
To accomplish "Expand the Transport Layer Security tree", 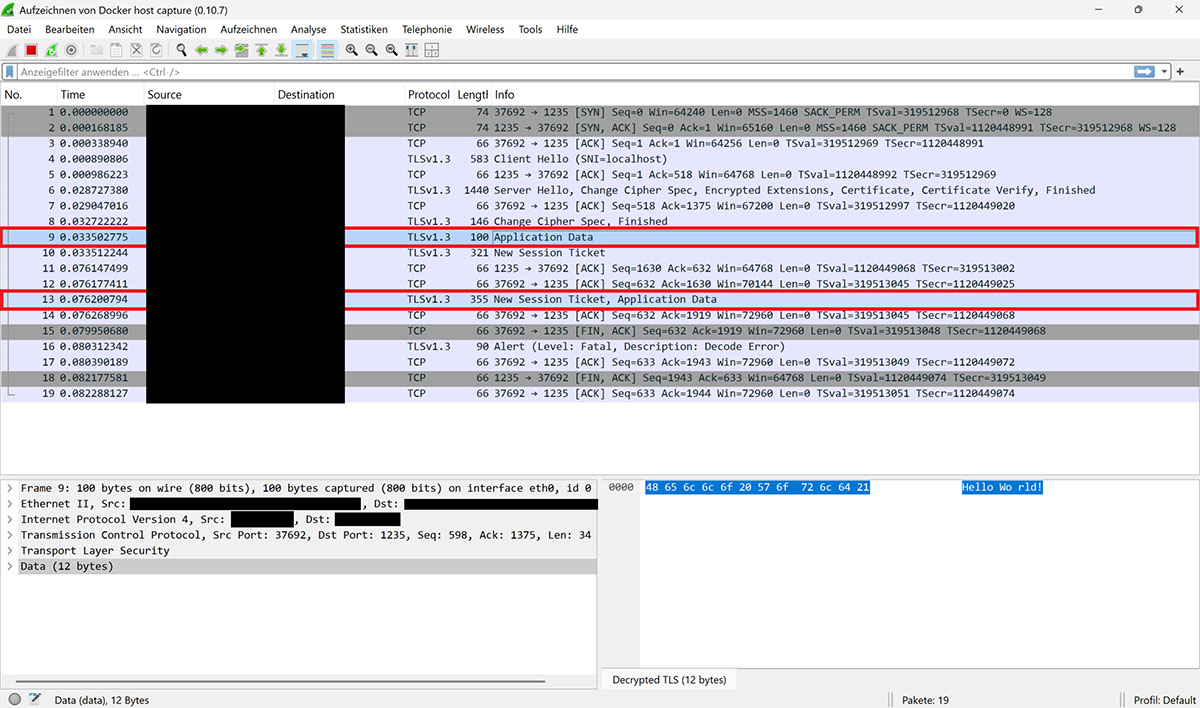I will click(x=10, y=551).
